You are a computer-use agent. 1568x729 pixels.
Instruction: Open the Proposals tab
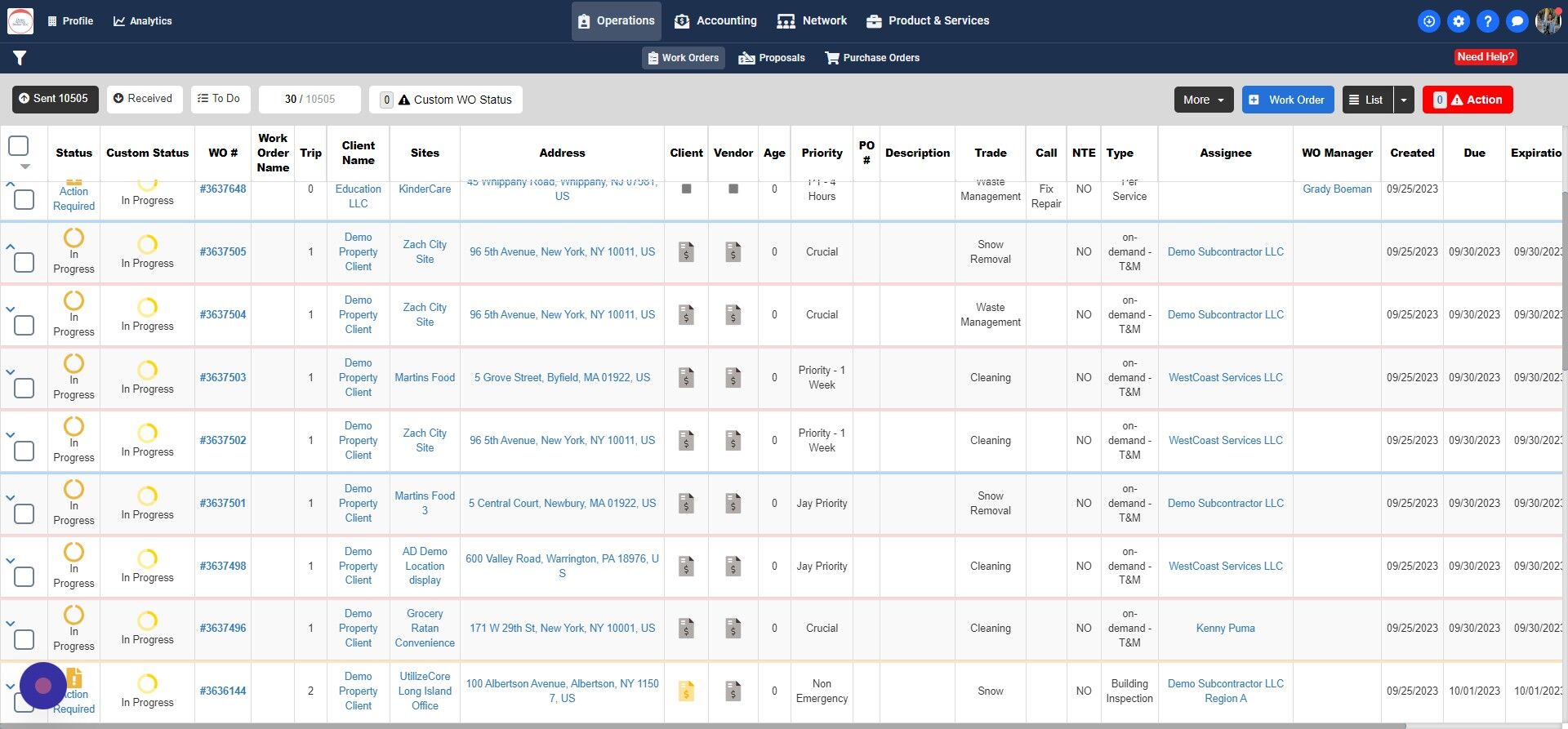pos(772,58)
